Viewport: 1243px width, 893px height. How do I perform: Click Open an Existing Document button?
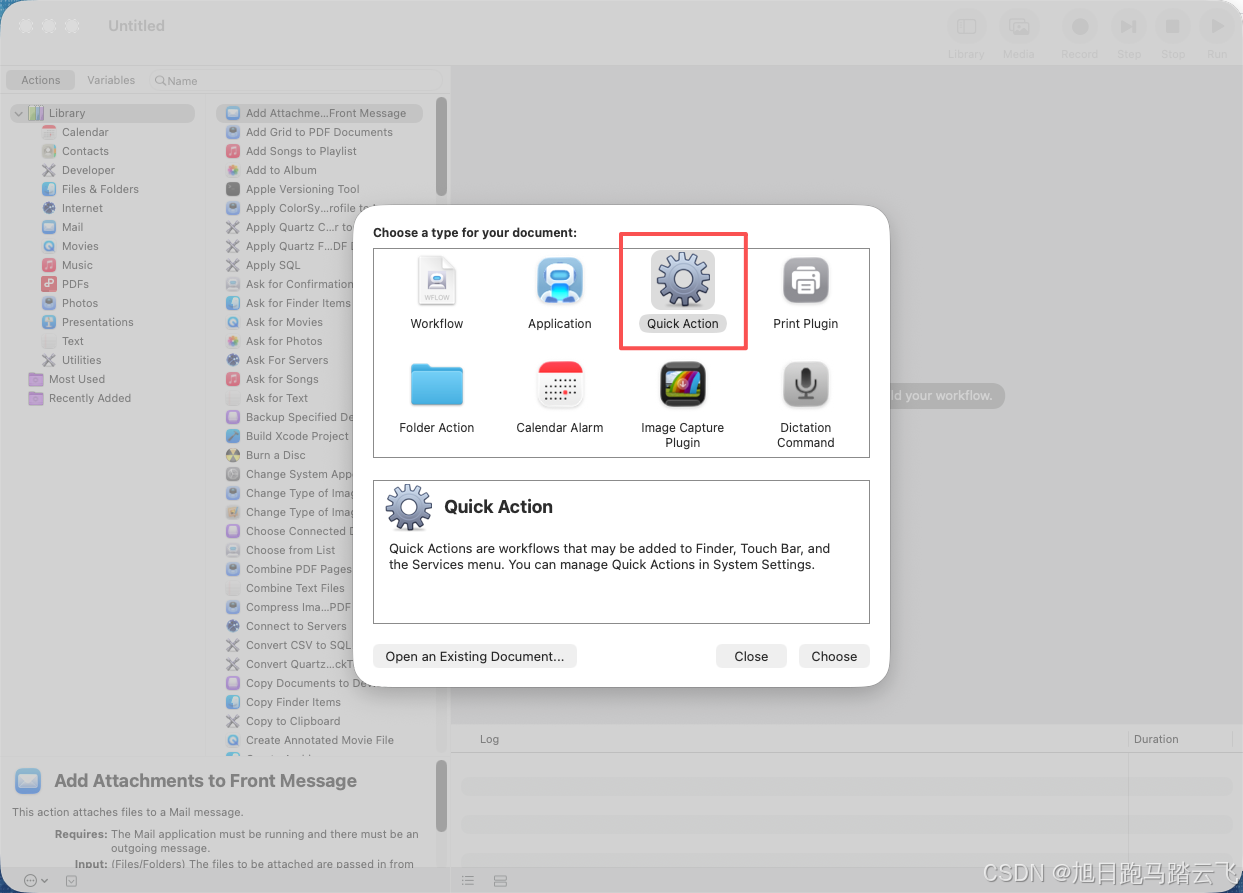click(x=475, y=656)
